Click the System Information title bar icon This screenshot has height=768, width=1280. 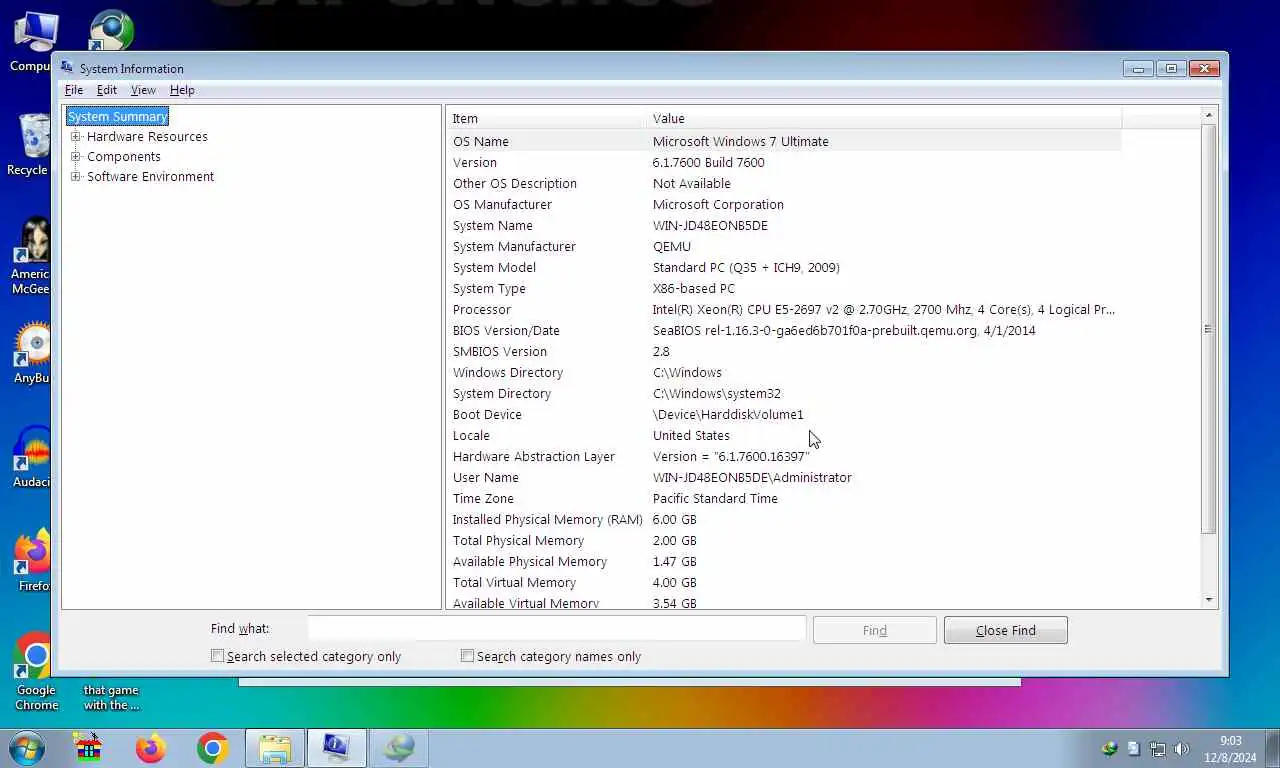[67, 68]
